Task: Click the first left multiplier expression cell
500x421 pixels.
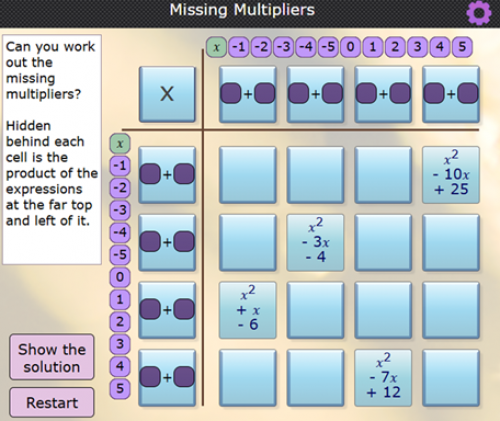Action: point(167,175)
